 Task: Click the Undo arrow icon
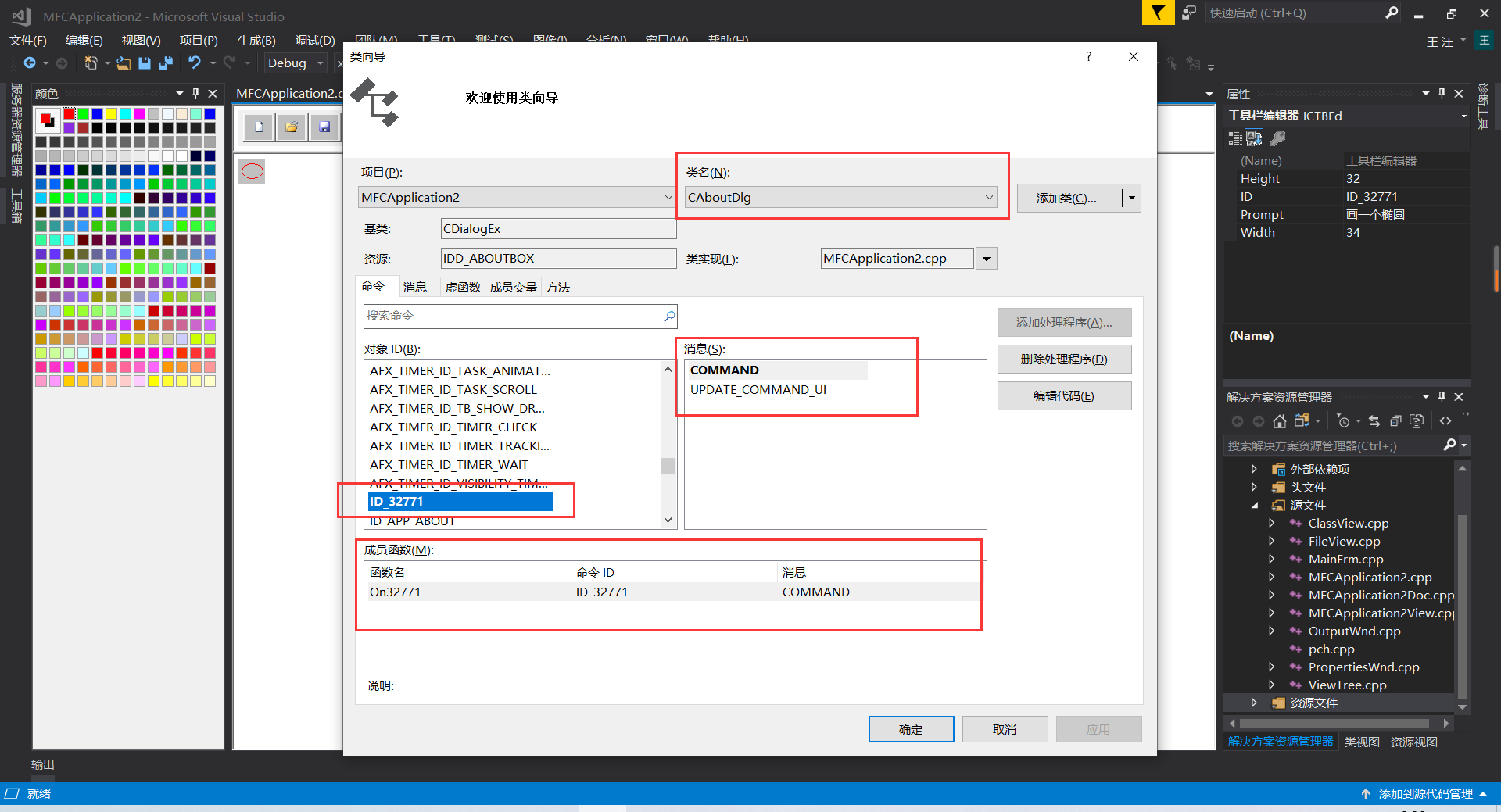pyautogui.click(x=194, y=63)
